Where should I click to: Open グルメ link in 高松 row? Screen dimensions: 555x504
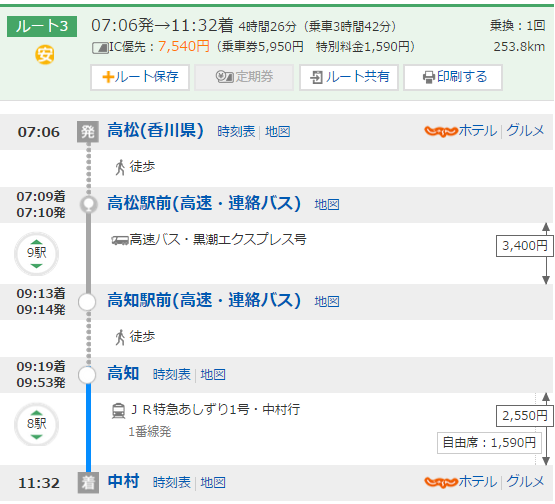[x=525, y=131]
